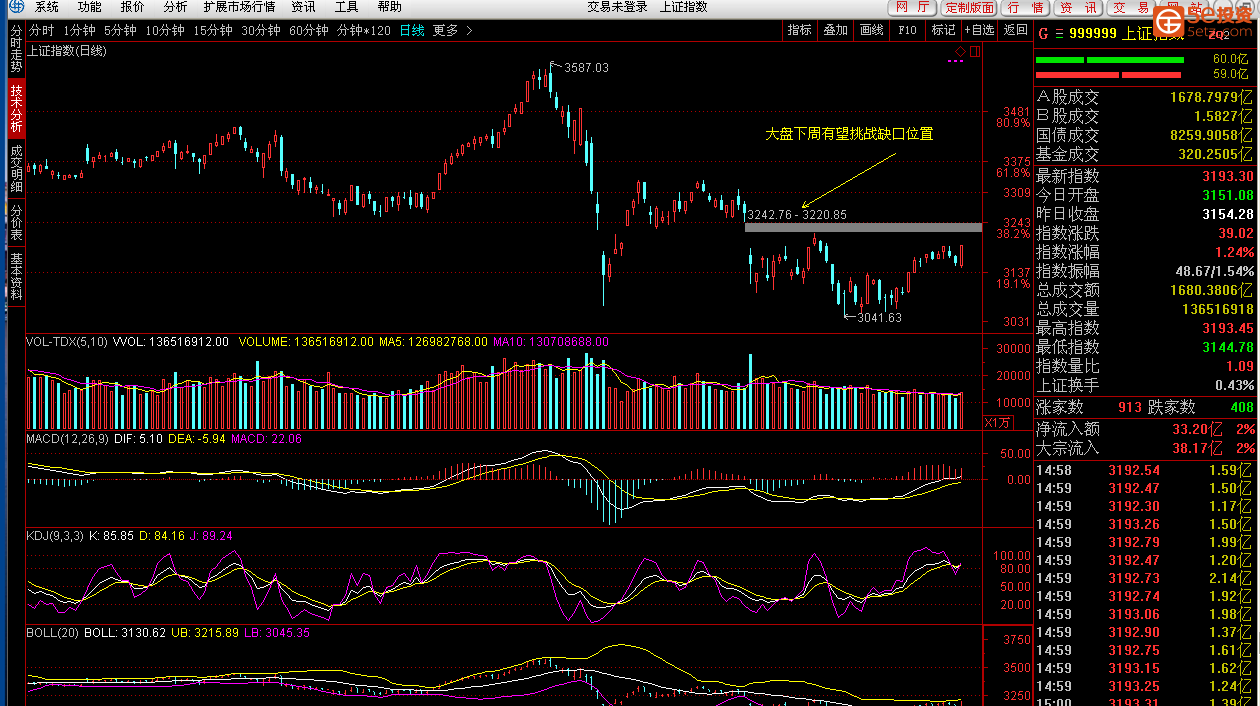Click the B股成交 row in quote panel
This screenshot has height=706, width=1260.
tap(1144, 117)
